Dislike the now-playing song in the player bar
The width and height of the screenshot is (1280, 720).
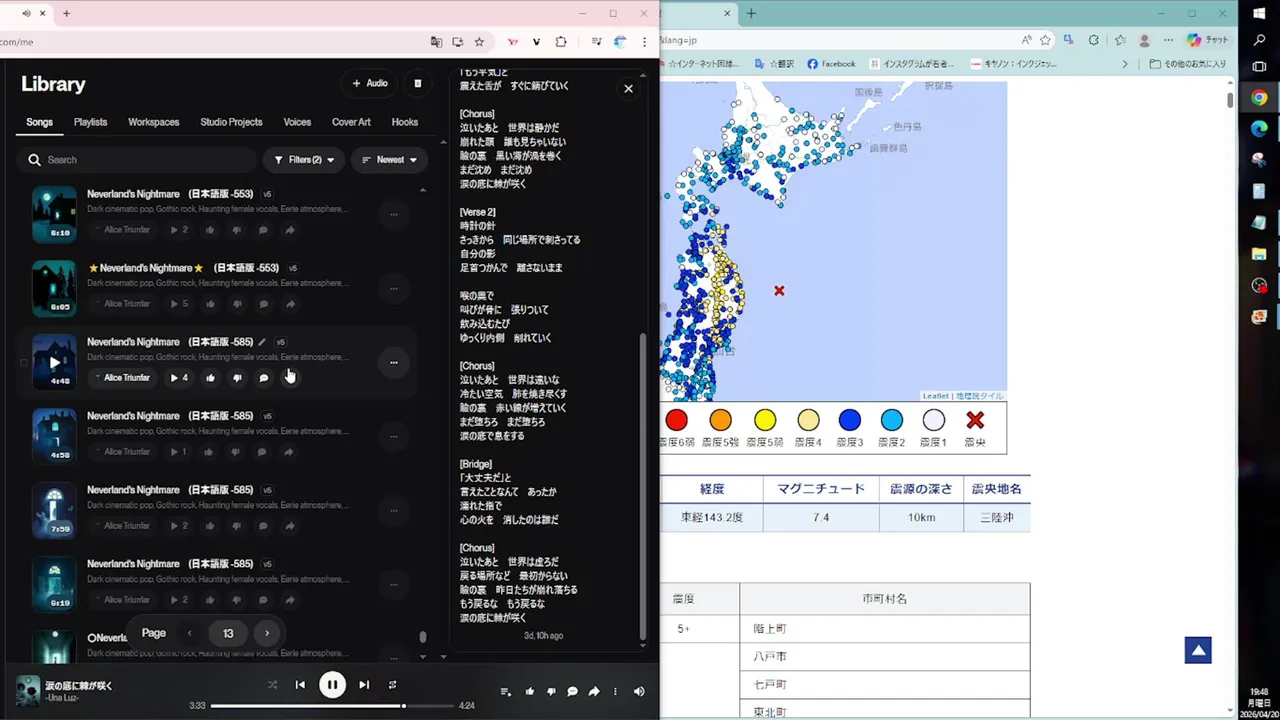[551, 691]
